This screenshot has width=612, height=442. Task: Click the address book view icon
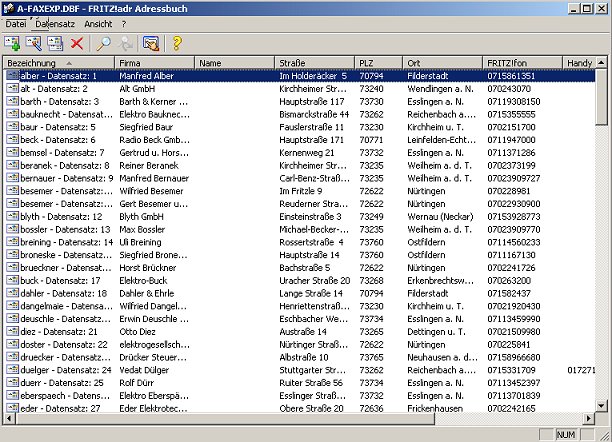[151, 43]
